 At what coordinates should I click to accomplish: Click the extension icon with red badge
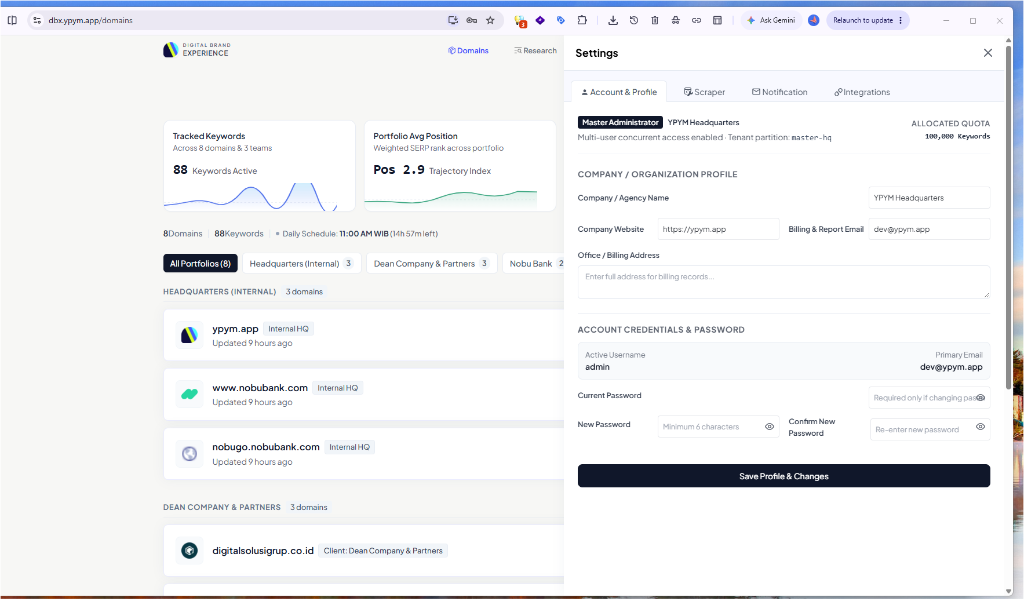[x=520, y=21]
